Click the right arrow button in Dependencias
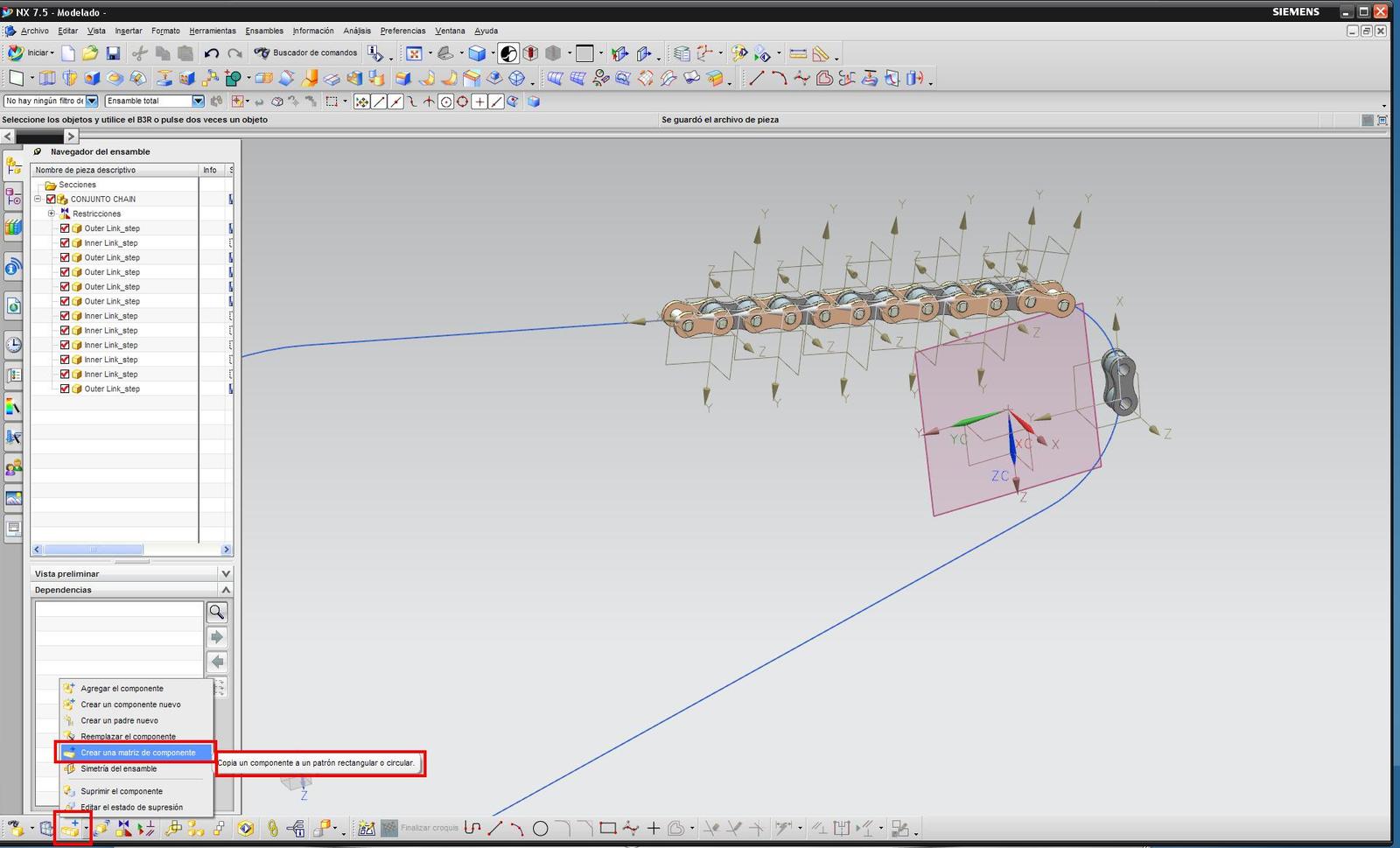The width and height of the screenshot is (1400, 848). click(x=217, y=637)
